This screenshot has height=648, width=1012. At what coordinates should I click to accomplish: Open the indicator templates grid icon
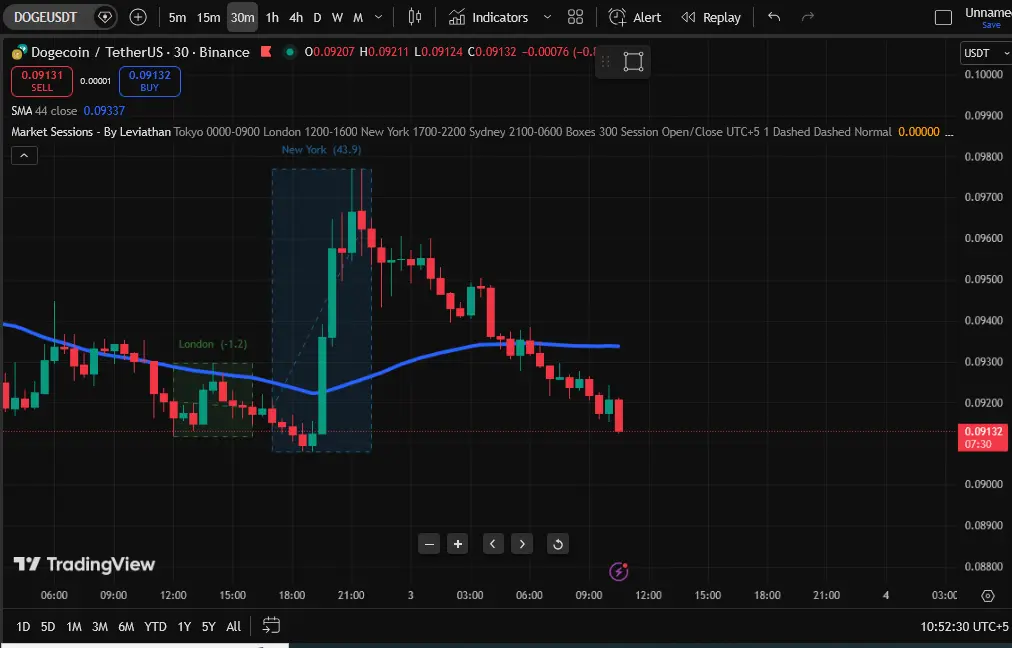pos(575,17)
